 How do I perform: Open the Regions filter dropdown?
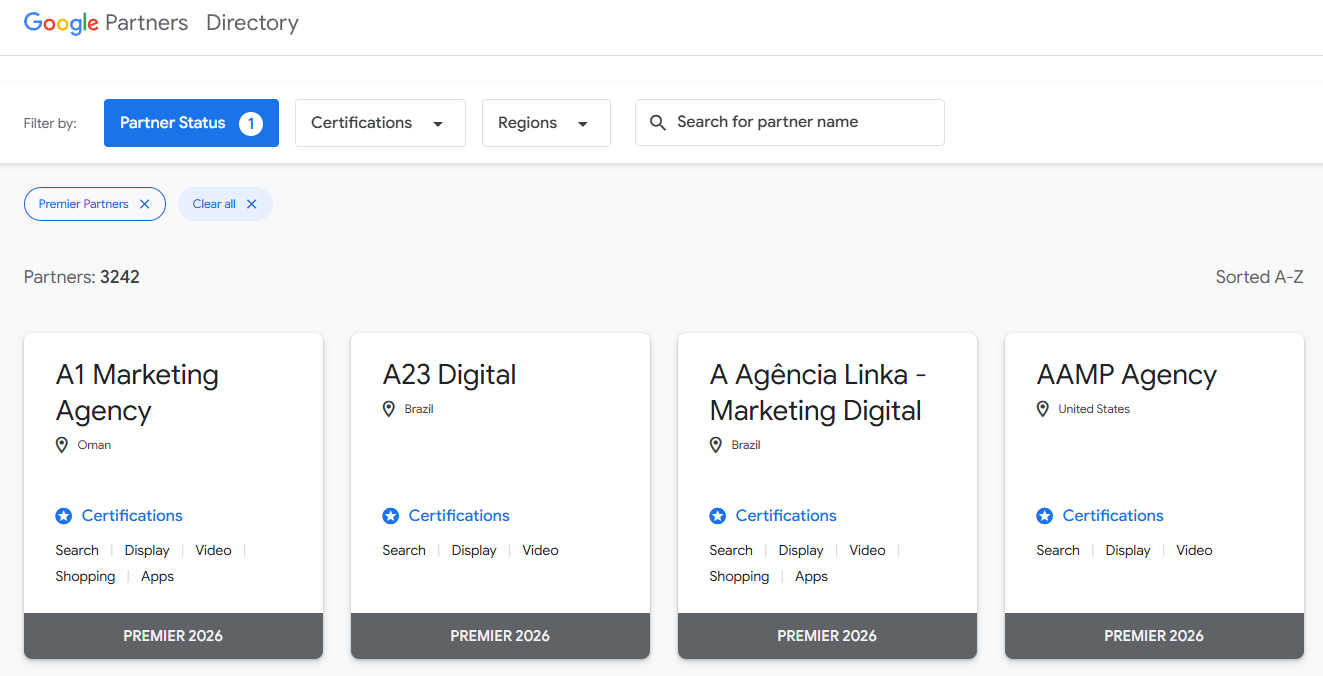546,122
